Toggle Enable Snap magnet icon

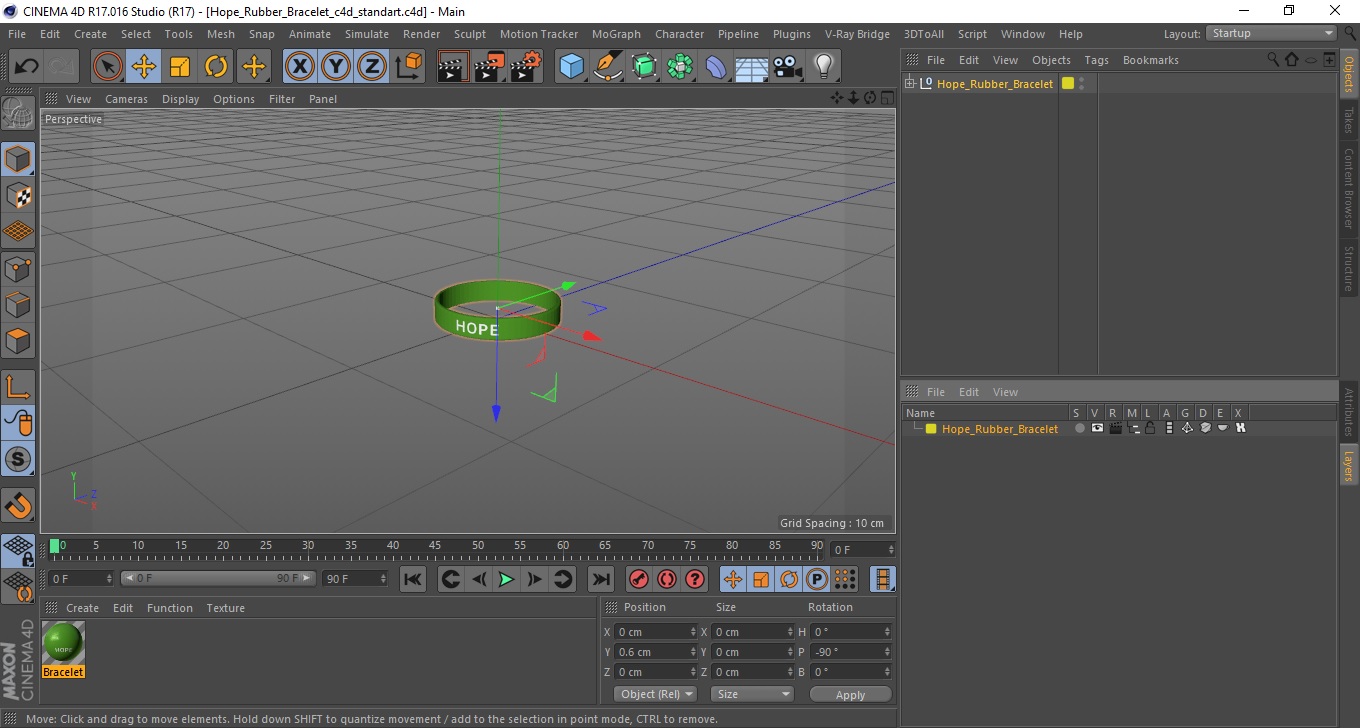[x=18, y=505]
